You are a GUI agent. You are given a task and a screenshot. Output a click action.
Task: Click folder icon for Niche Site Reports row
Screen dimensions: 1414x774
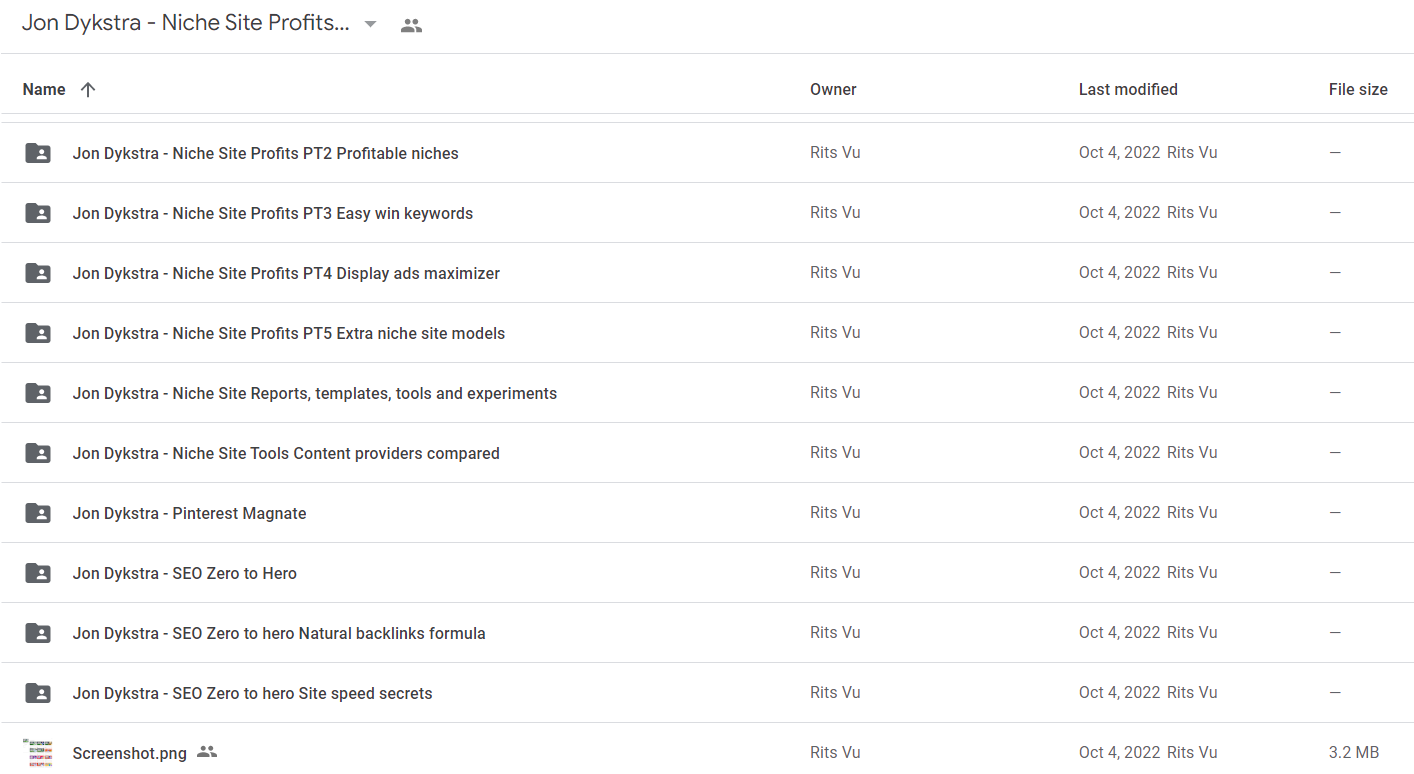click(38, 393)
